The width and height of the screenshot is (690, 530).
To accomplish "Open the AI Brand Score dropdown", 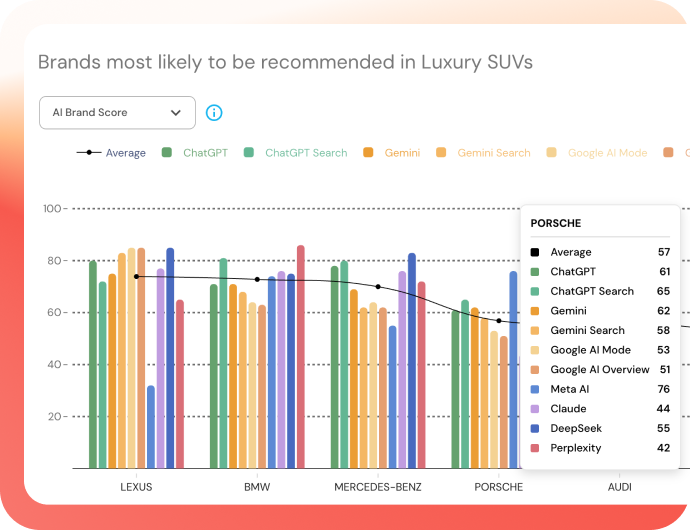I will [117, 113].
